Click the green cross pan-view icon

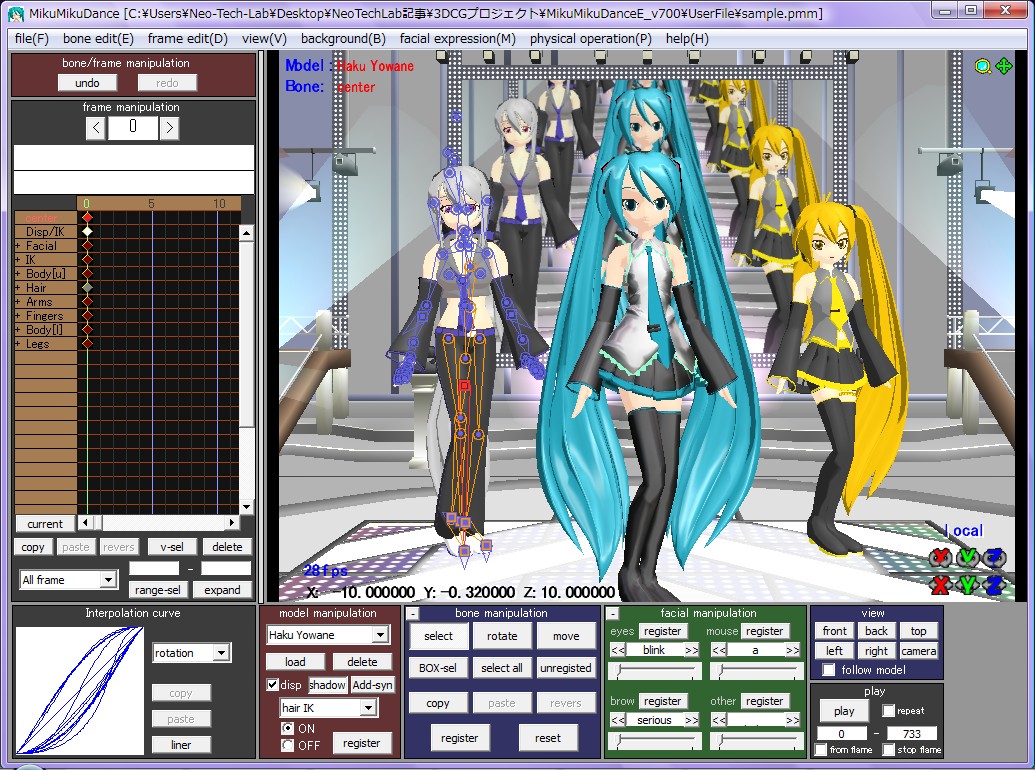pyautogui.click(x=1003, y=66)
